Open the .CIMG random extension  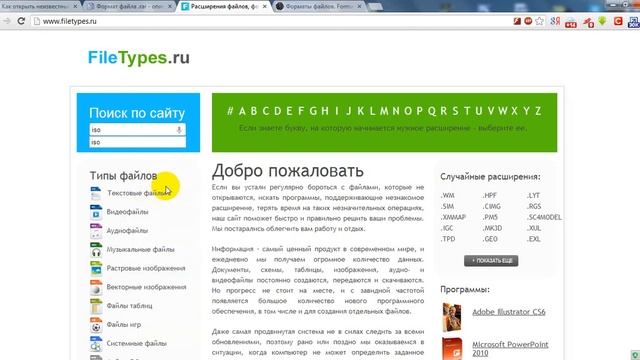point(492,207)
